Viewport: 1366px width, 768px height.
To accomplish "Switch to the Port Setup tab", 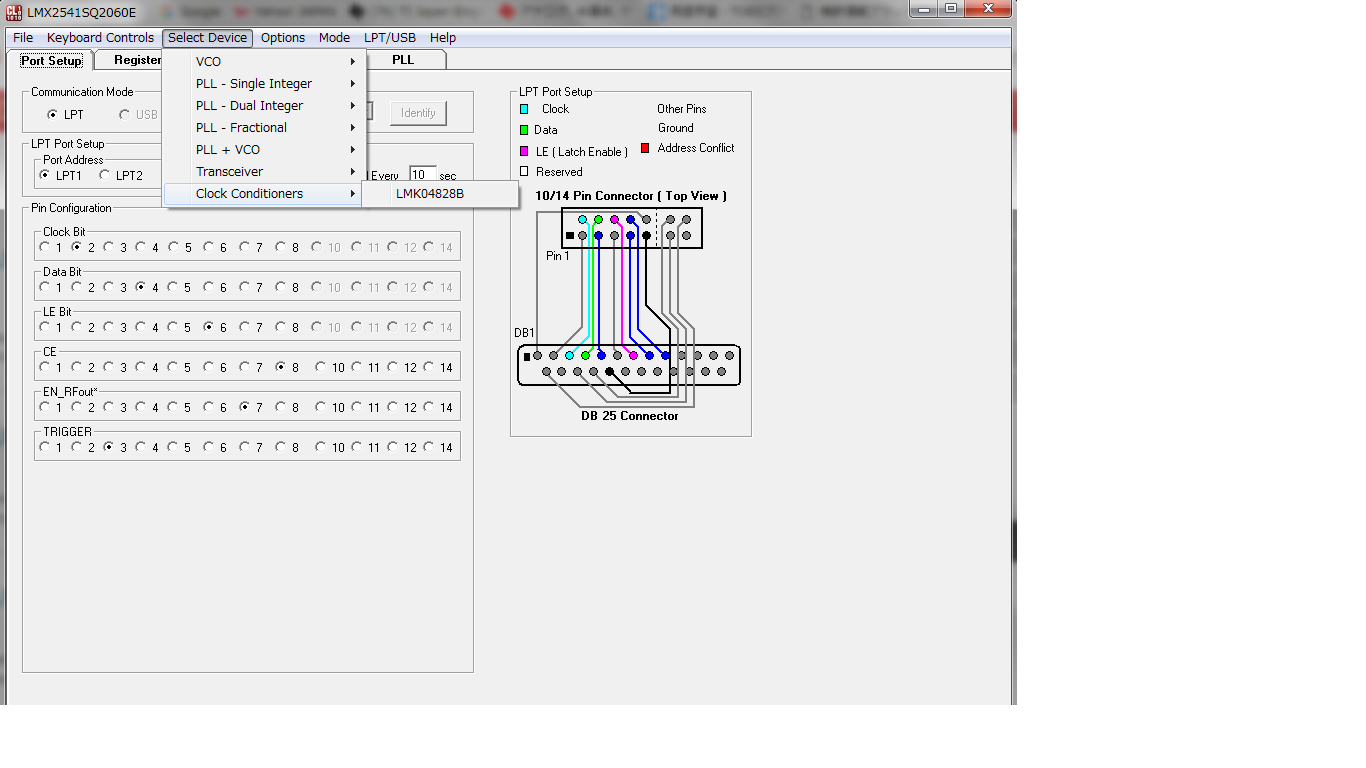I will [x=51, y=60].
